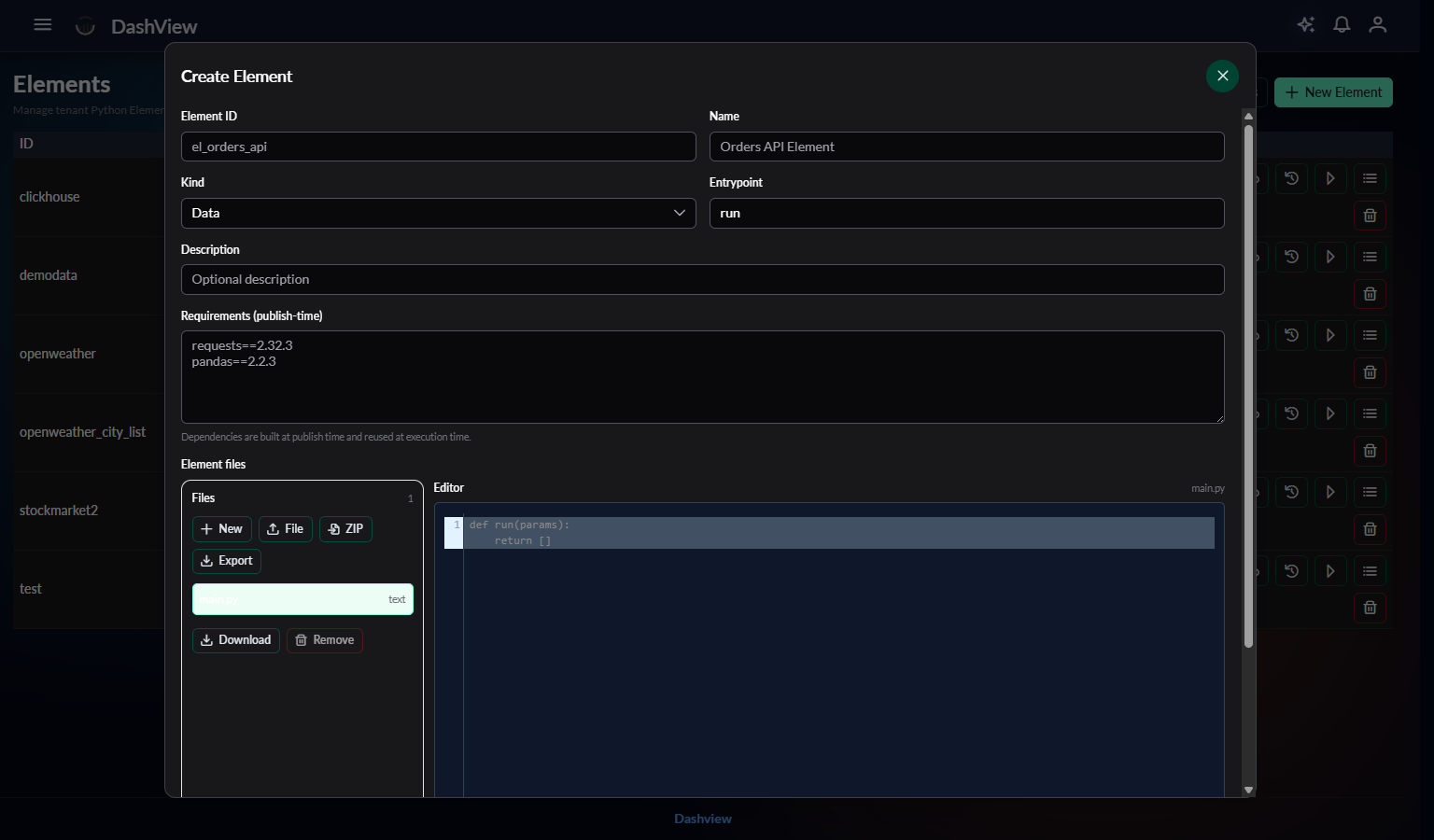The height and width of the screenshot is (840, 1434).
Task: Click the run history icon for clickhouse
Action: tap(1291, 178)
